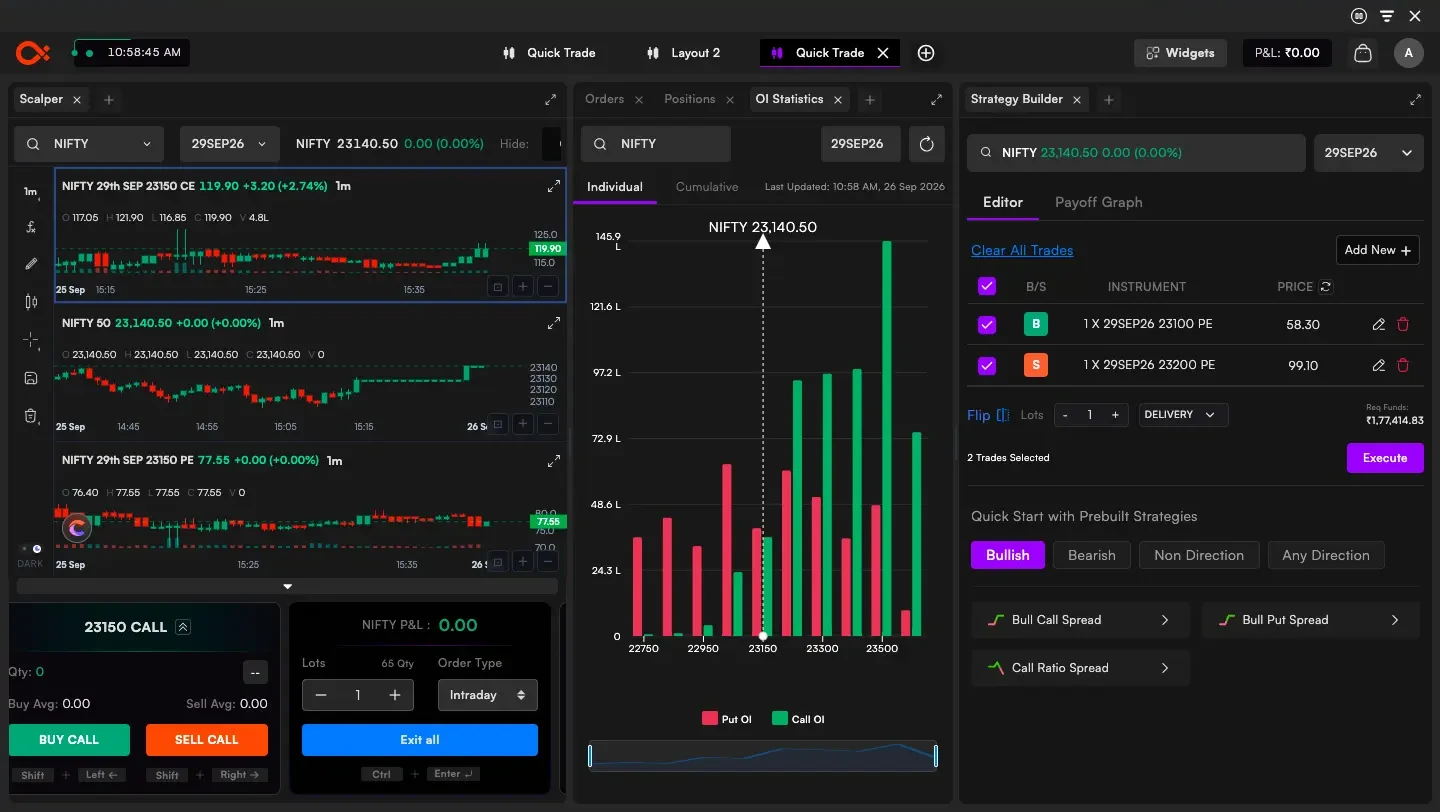This screenshot has width=1440, height=812.
Task: Open Strategy Builder 29SEP26 expiry dropdown
Action: click(x=1368, y=153)
